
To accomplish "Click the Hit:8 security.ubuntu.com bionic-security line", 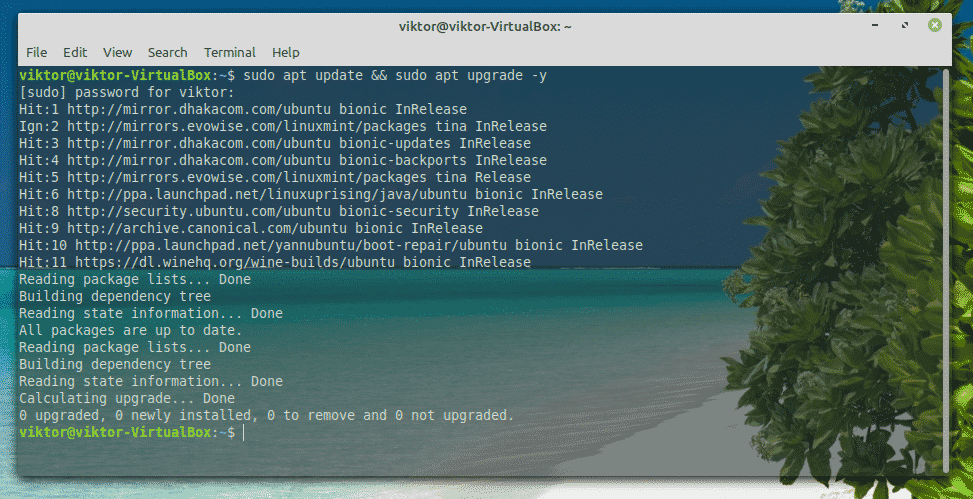I will pos(279,212).
